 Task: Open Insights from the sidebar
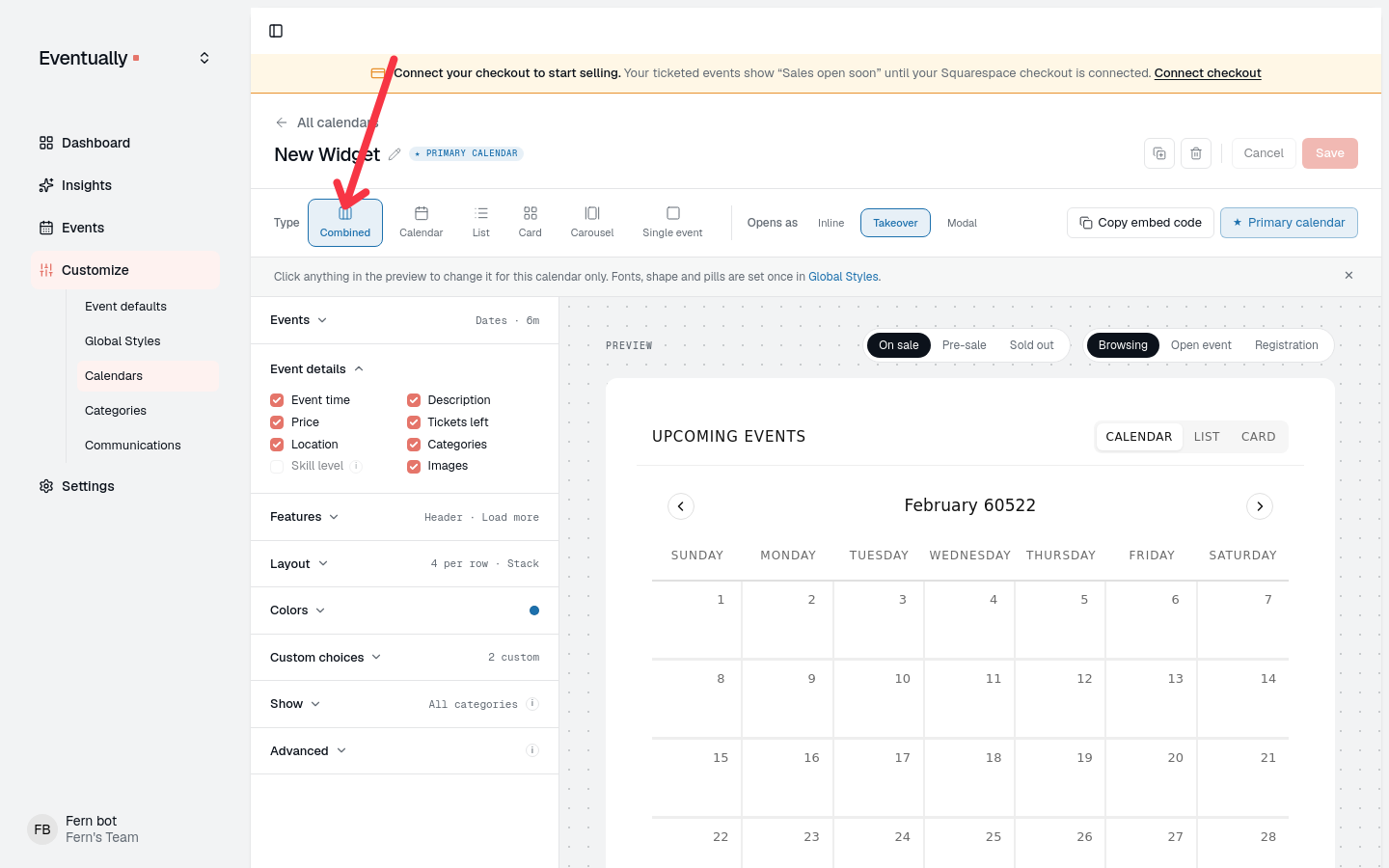[125, 185]
